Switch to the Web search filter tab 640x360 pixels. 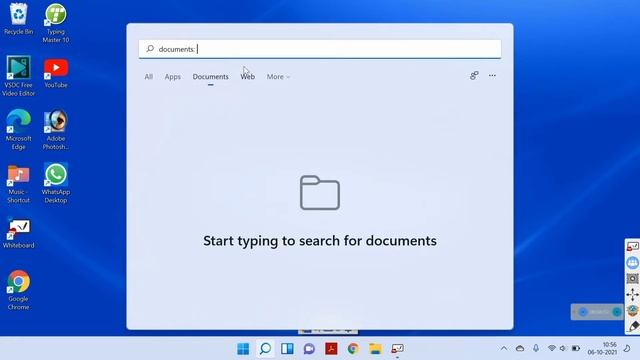click(247, 77)
